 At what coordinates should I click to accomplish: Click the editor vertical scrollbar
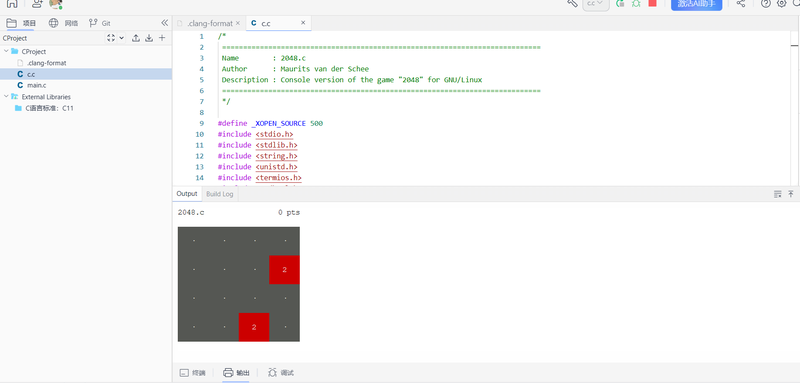794,107
